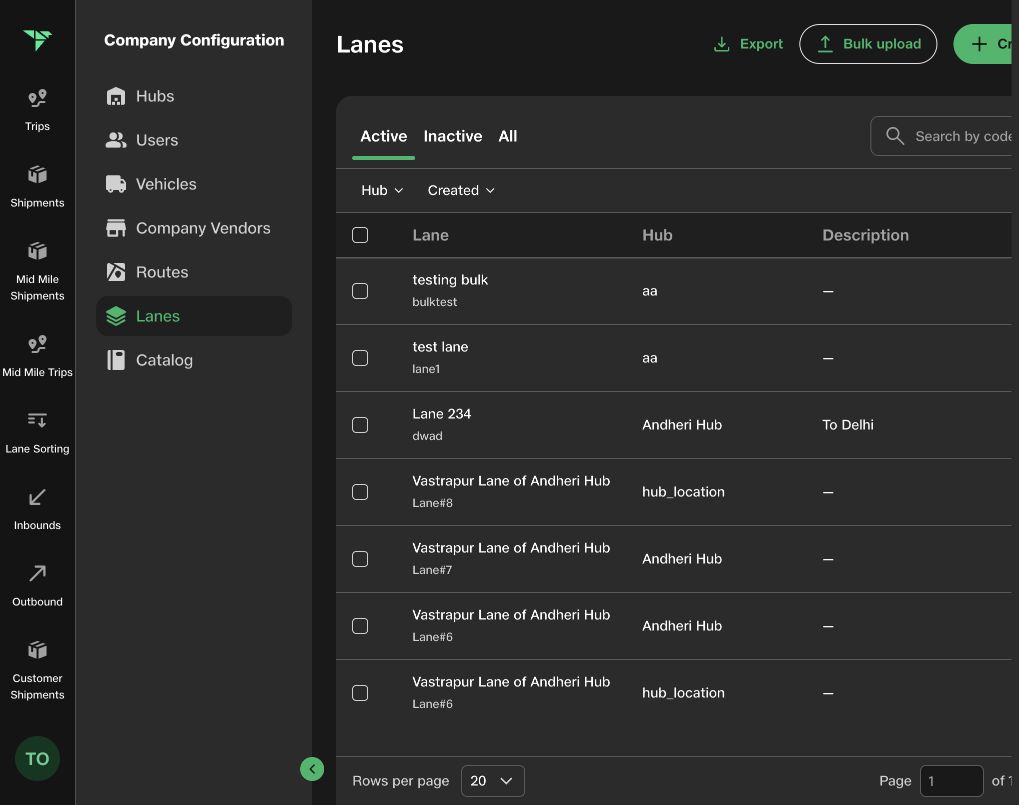Click the Description column header
The width and height of the screenshot is (1019, 805).
[865, 235]
